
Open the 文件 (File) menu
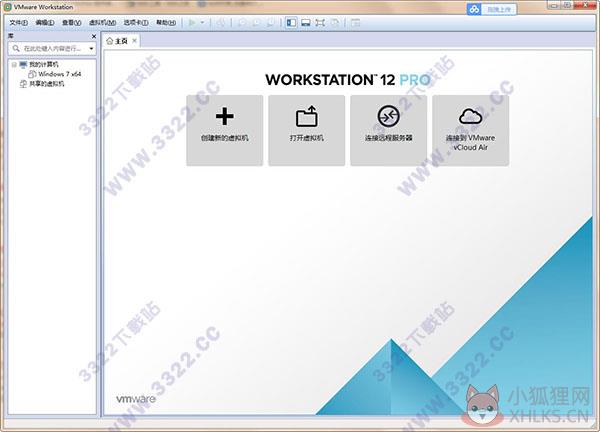(x=18, y=23)
